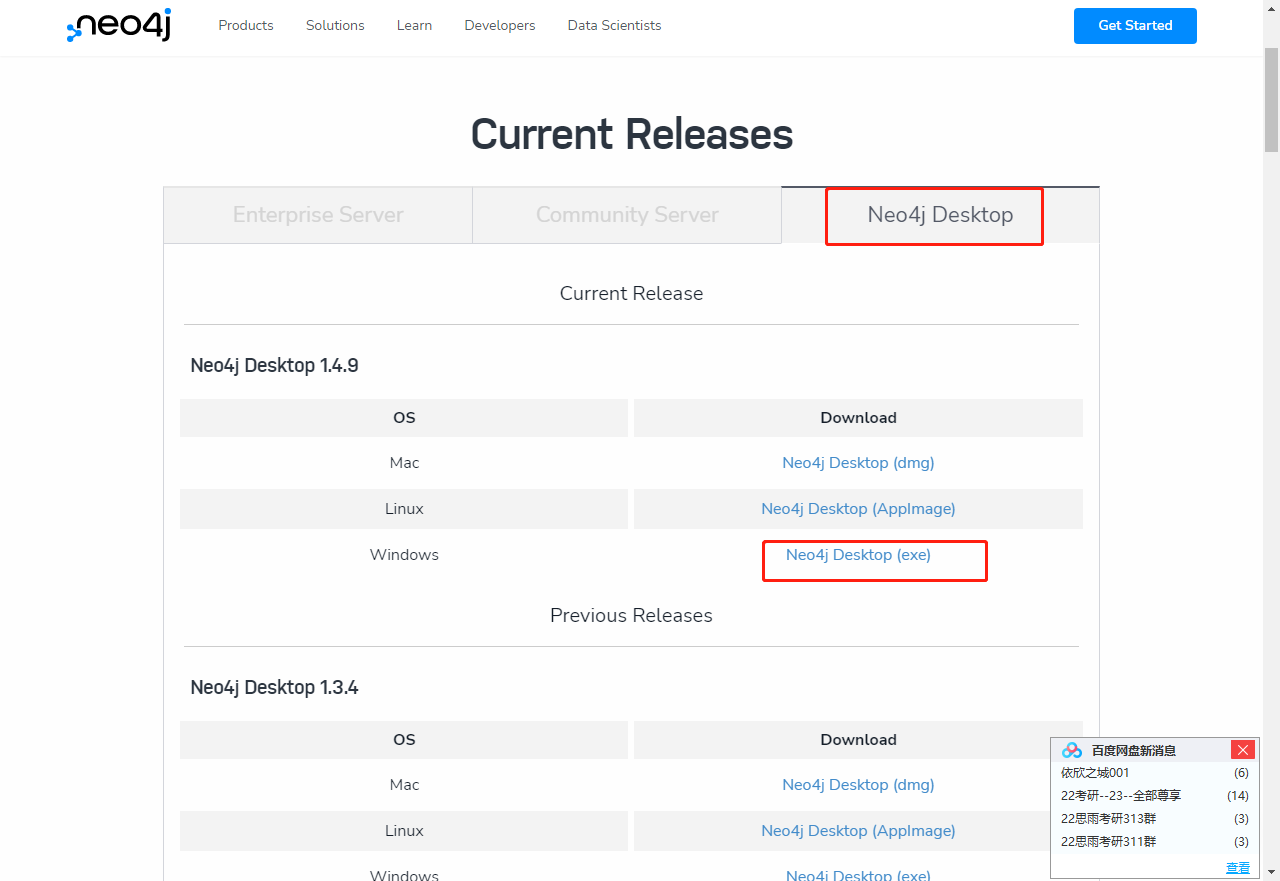Open the Products menu

click(x=246, y=25)
